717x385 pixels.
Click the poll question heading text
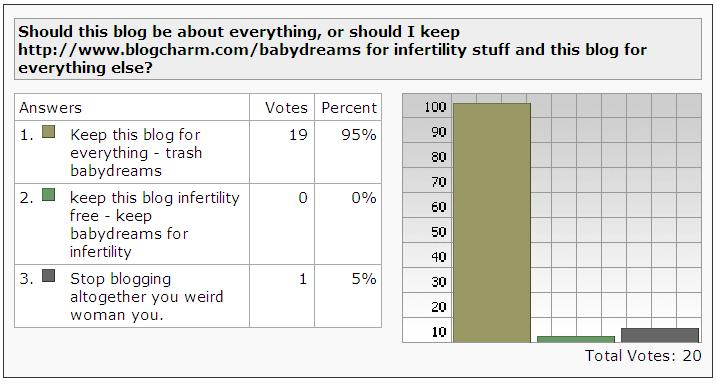coord(332,49)
